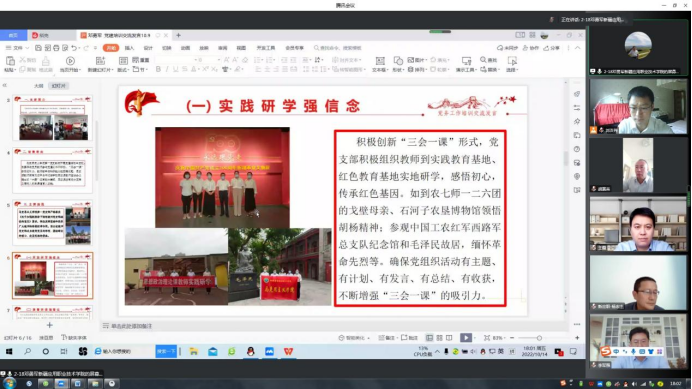Adjust the zoom slider in status bar

(x=539, y=338)
